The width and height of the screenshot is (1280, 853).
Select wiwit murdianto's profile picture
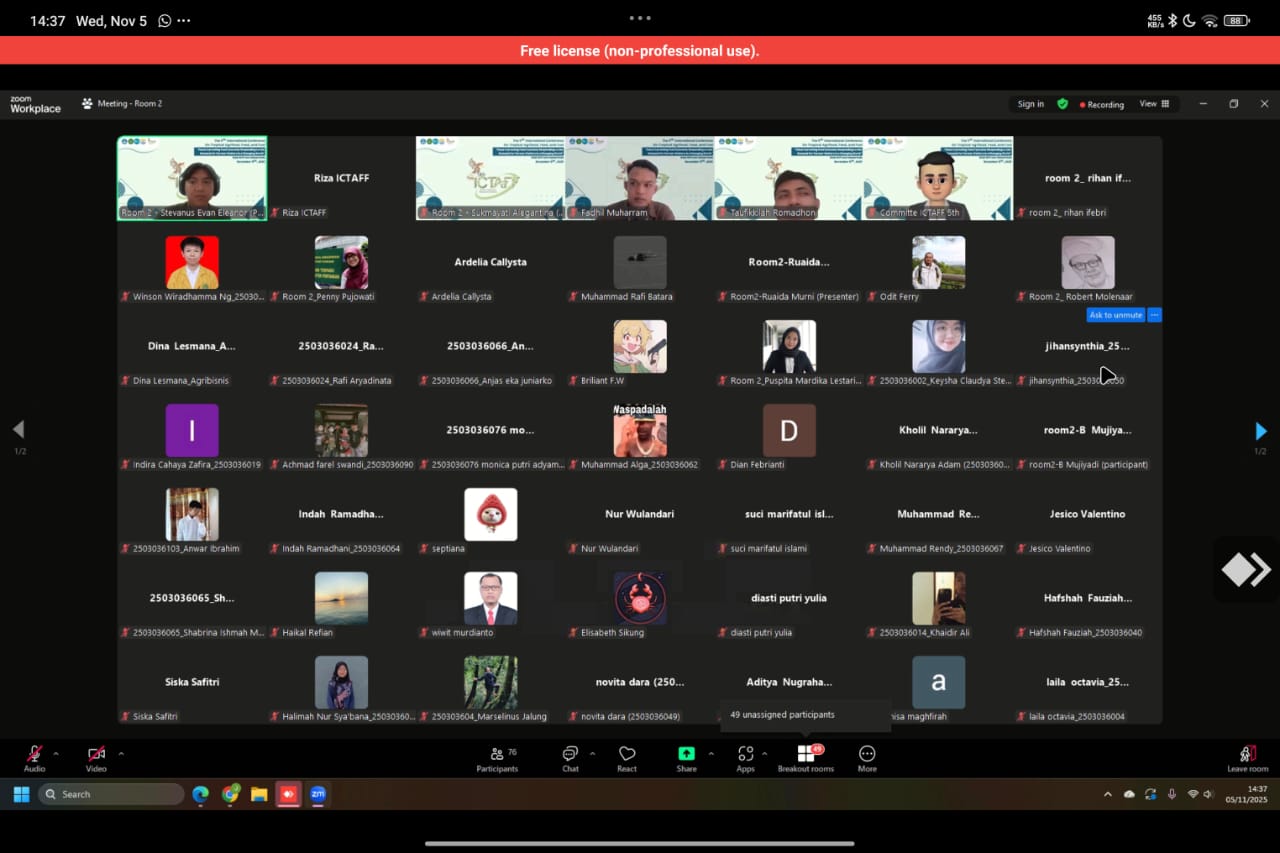pos(491,598)
